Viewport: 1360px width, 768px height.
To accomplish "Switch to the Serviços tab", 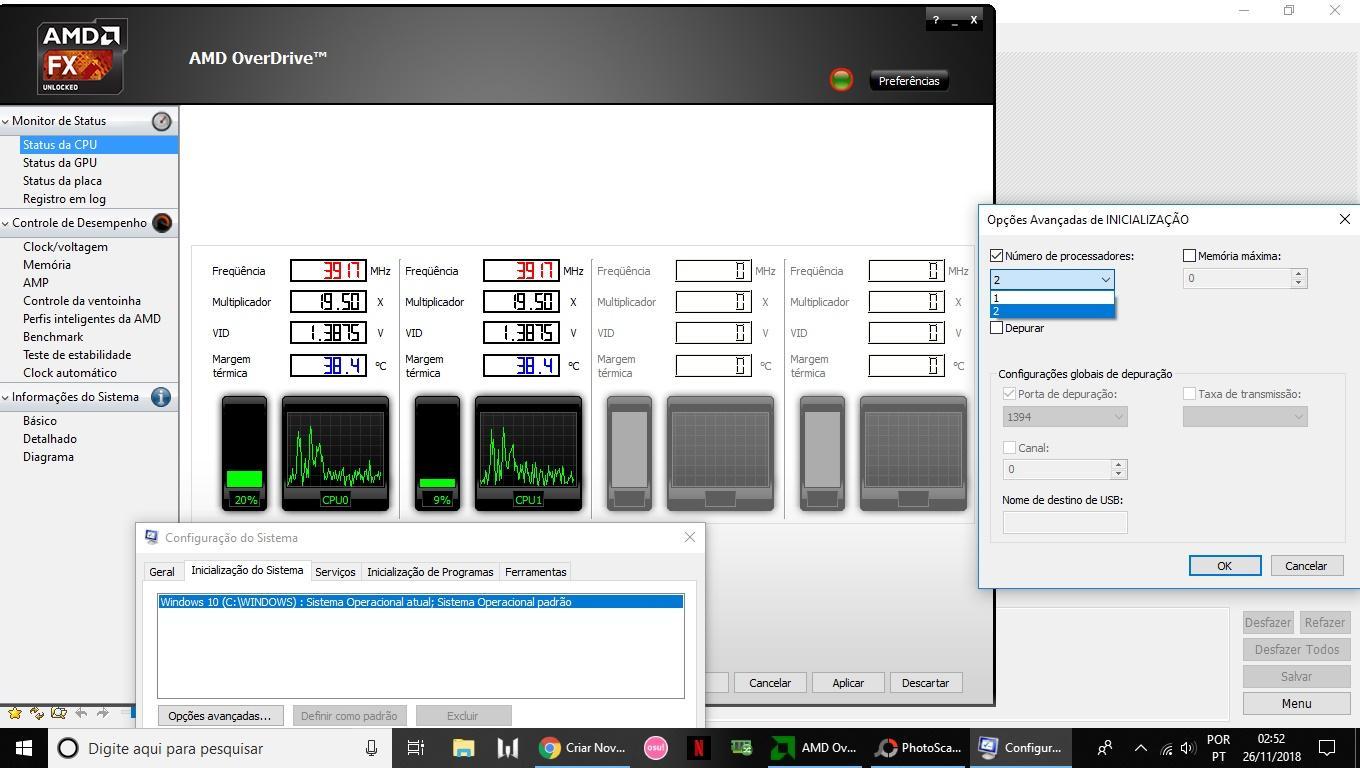I will (335, 572).
